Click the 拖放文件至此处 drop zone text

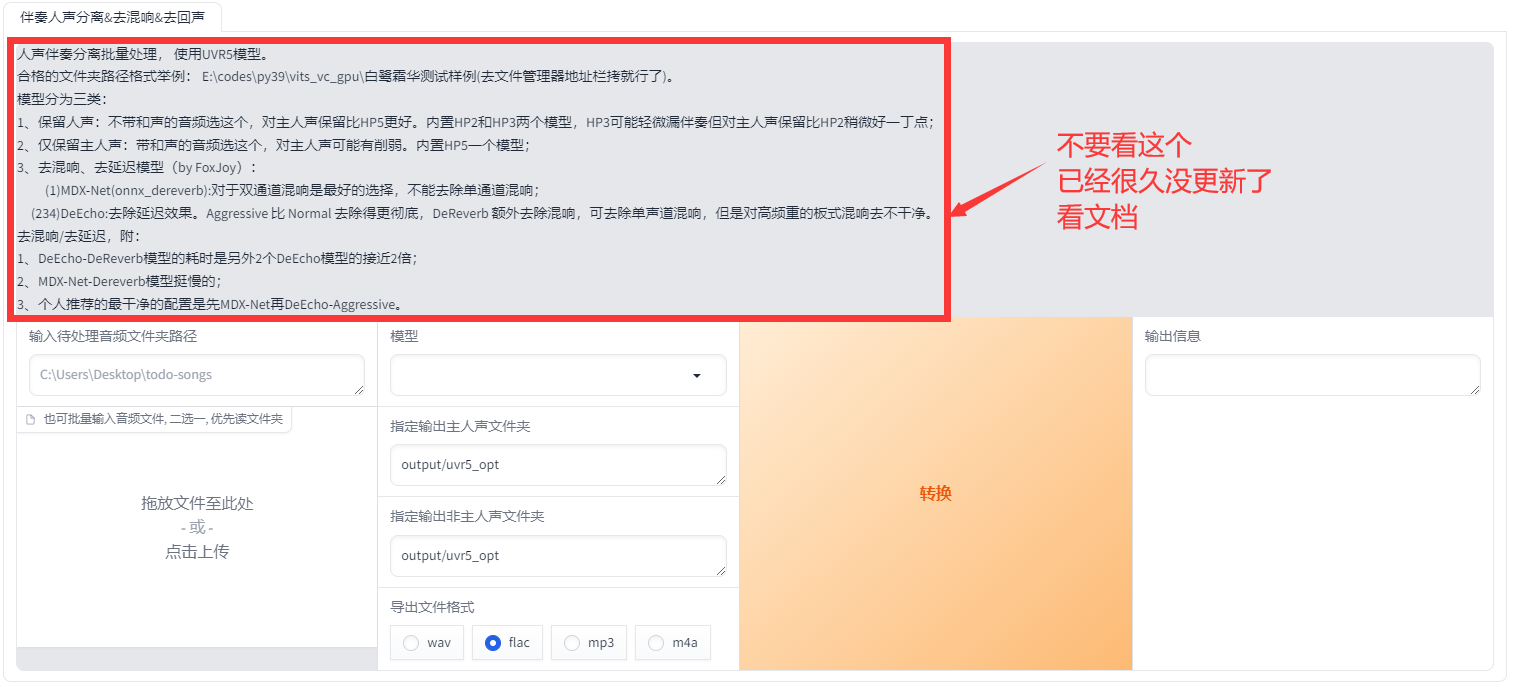pyautogui.click(x=197, y=503)
